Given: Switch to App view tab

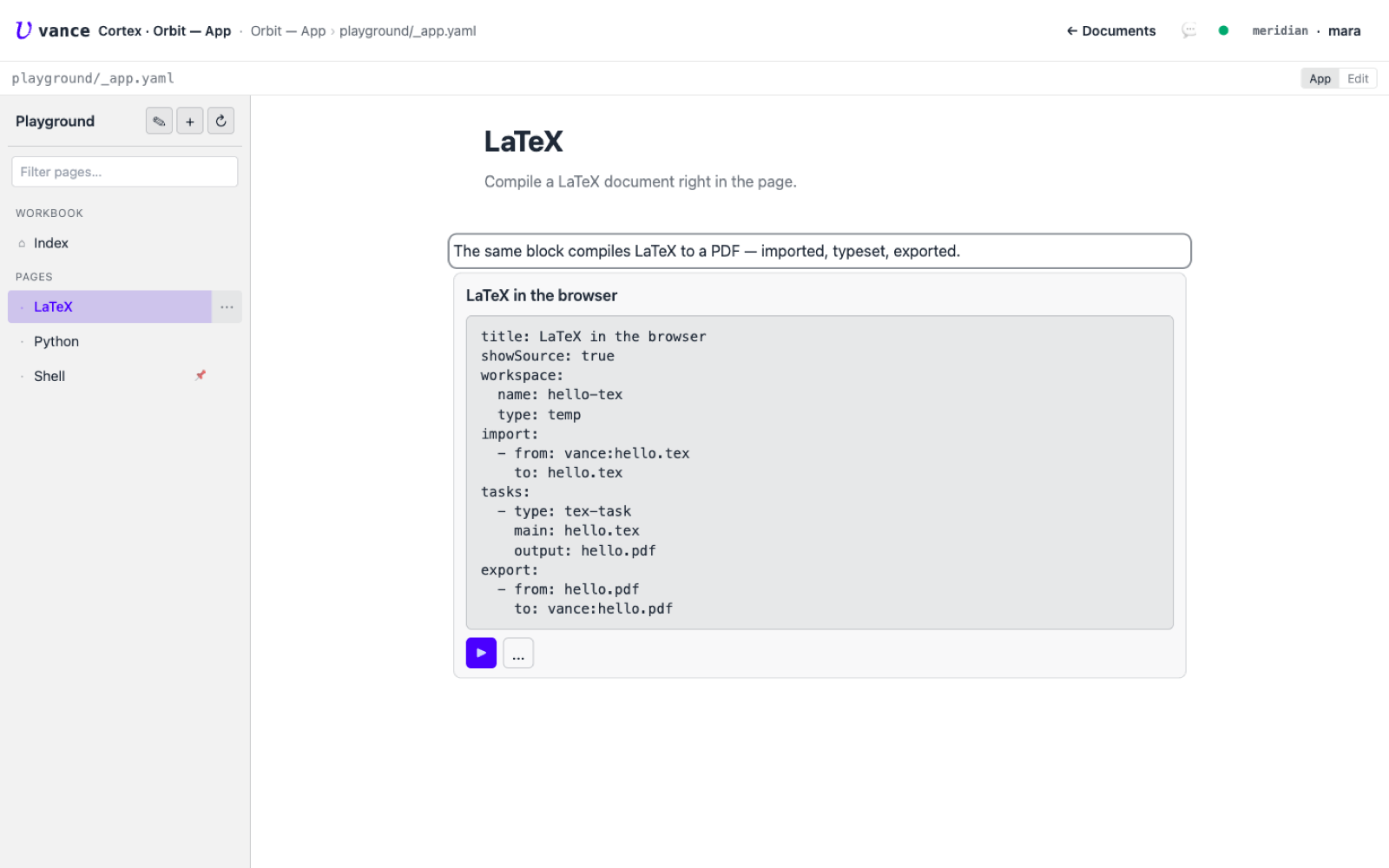Looking at the screenshot, I should click(x=1320, y=78).
